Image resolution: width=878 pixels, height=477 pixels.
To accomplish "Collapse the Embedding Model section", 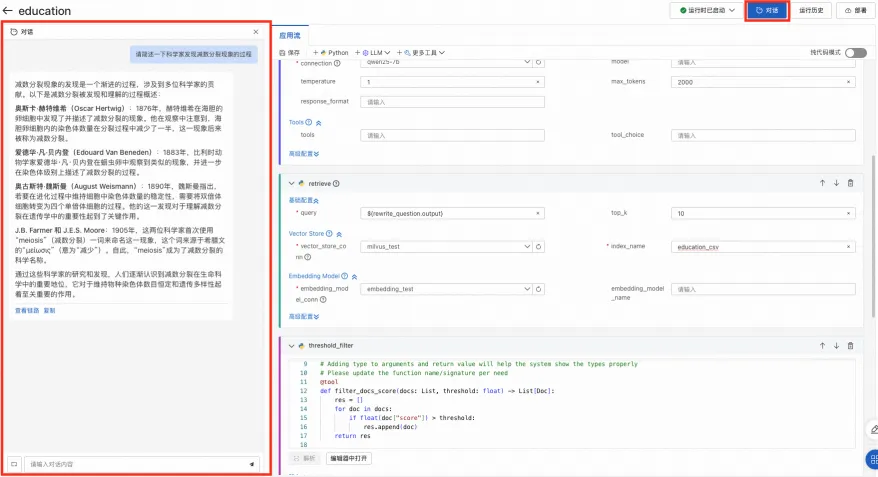I will point(354,277).
